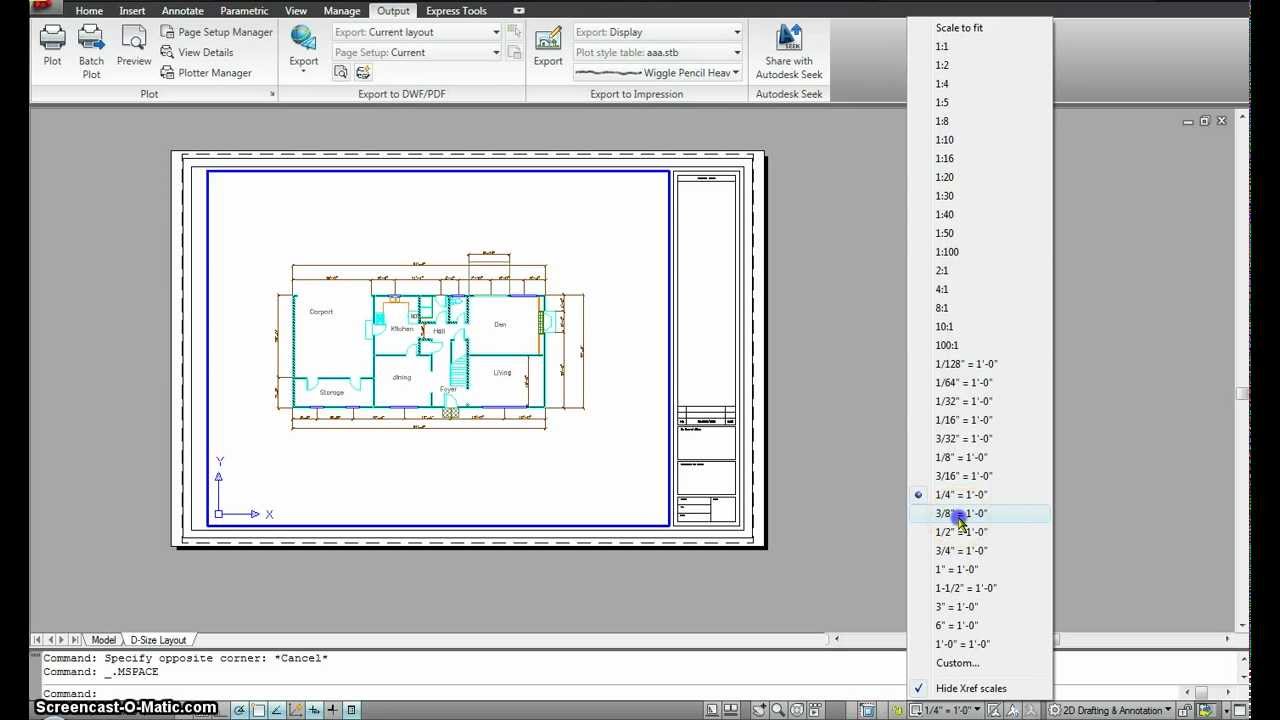The image size is (1280, 720).
Task: Open Plotter Manager
Action: [206, 73]
